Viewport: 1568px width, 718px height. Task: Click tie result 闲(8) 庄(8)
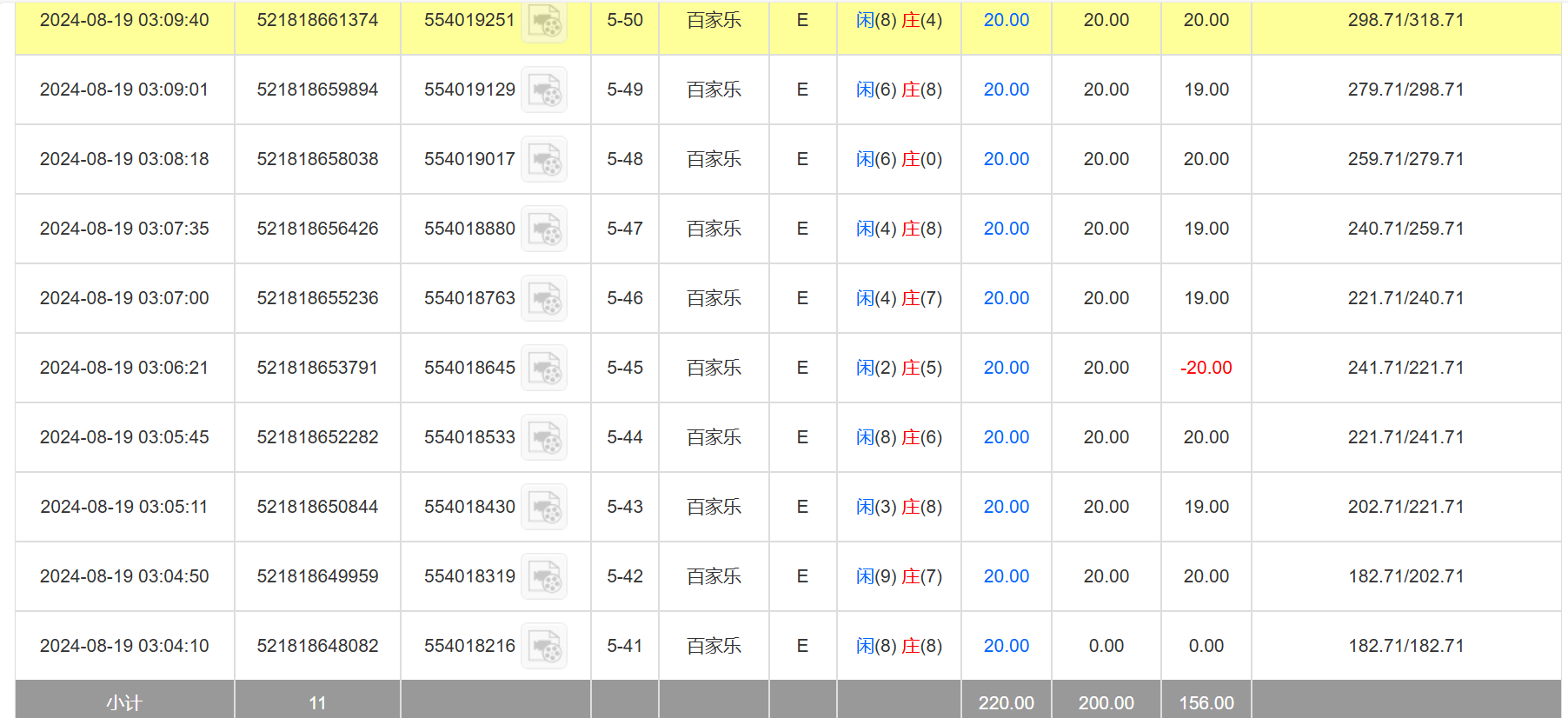coord(899,646)
